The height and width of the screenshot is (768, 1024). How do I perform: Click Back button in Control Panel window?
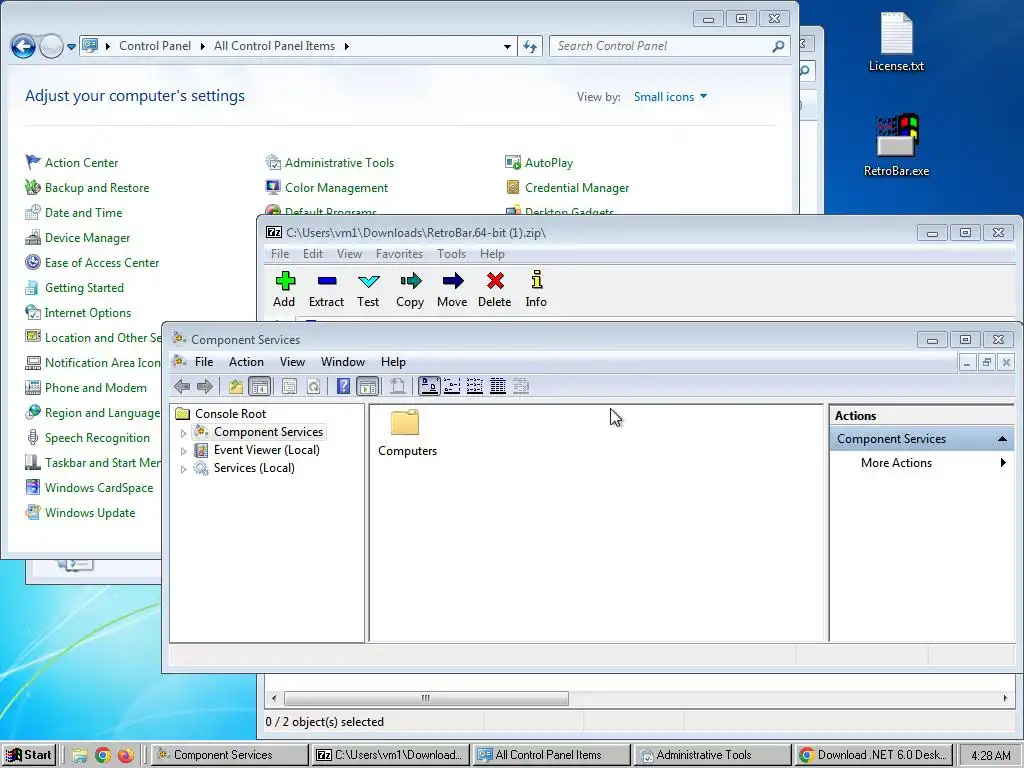[x=23, y=46]
